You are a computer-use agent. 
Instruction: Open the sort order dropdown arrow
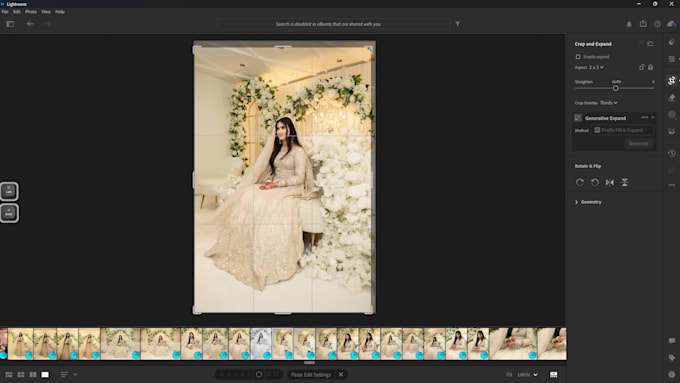pyautogui.click(x=75, y=374)
